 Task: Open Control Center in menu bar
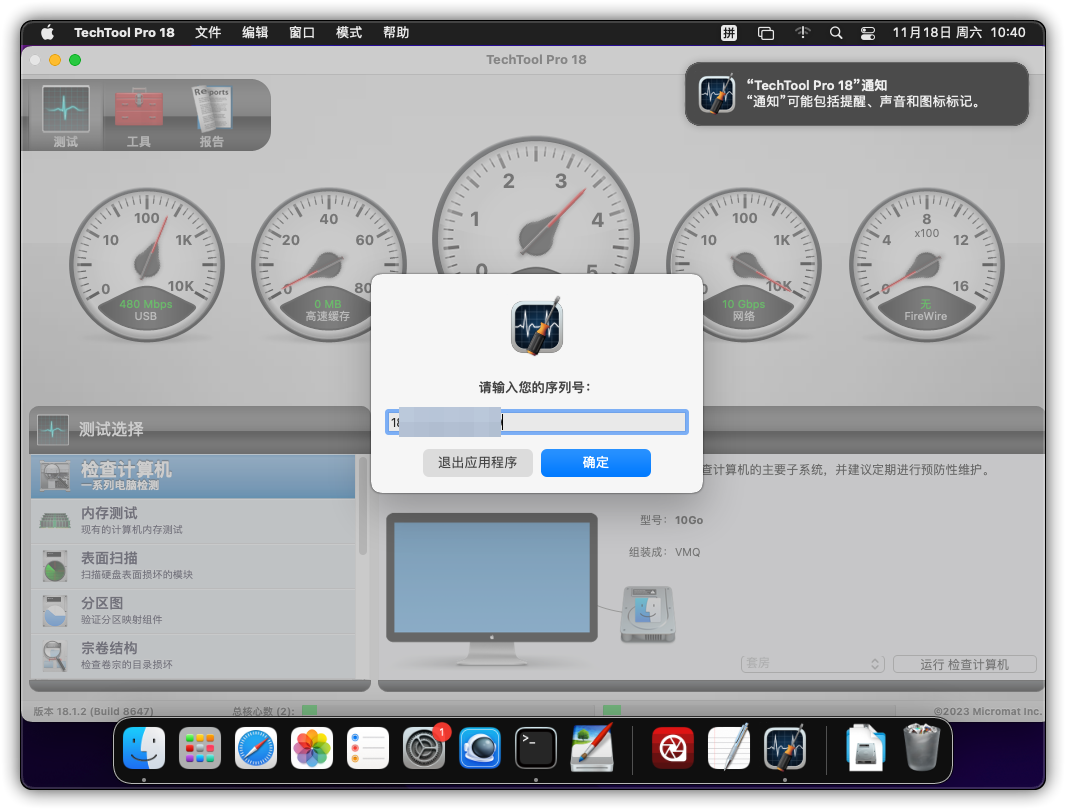coord(868,33)
